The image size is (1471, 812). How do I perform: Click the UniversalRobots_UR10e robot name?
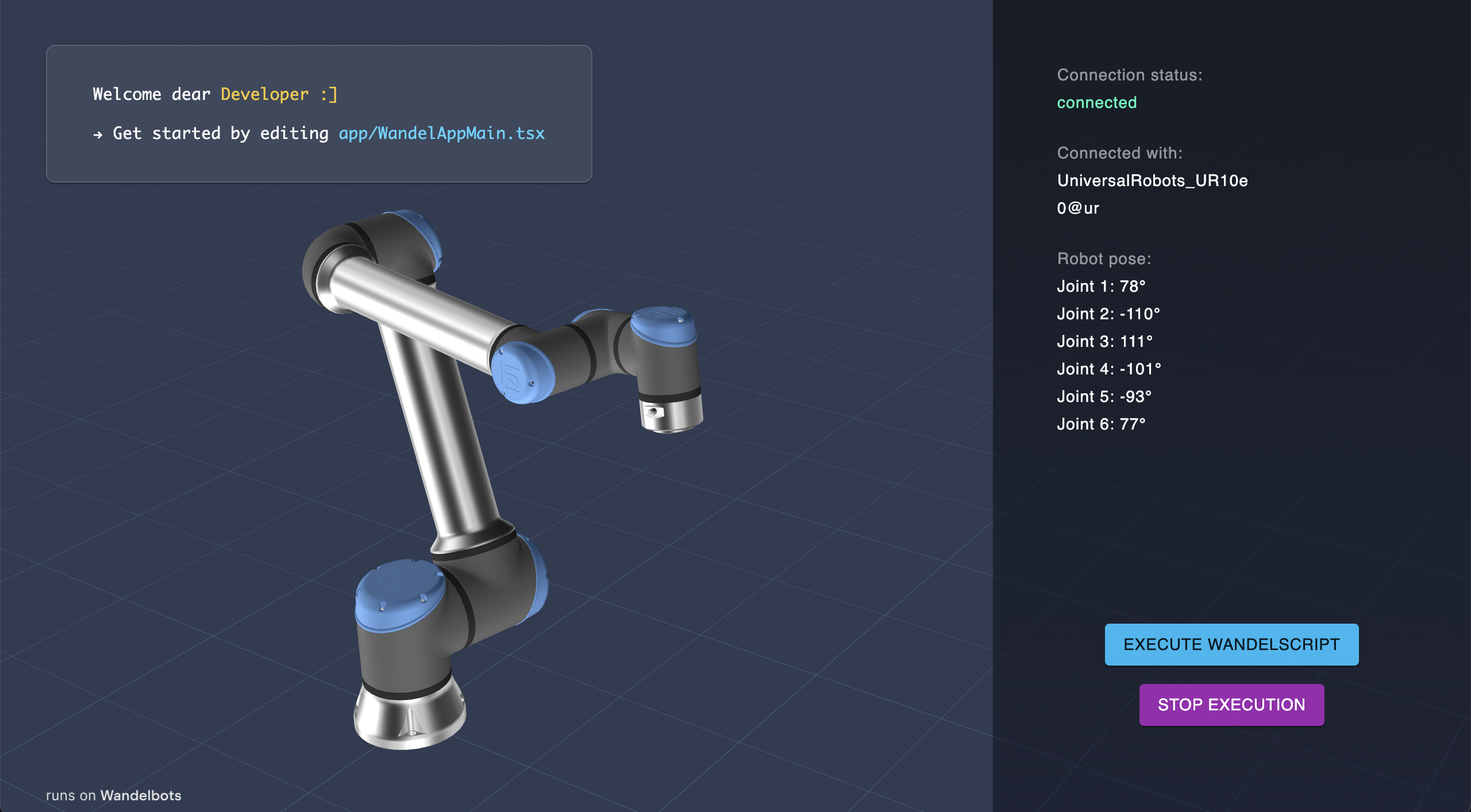click(1152, 180)
